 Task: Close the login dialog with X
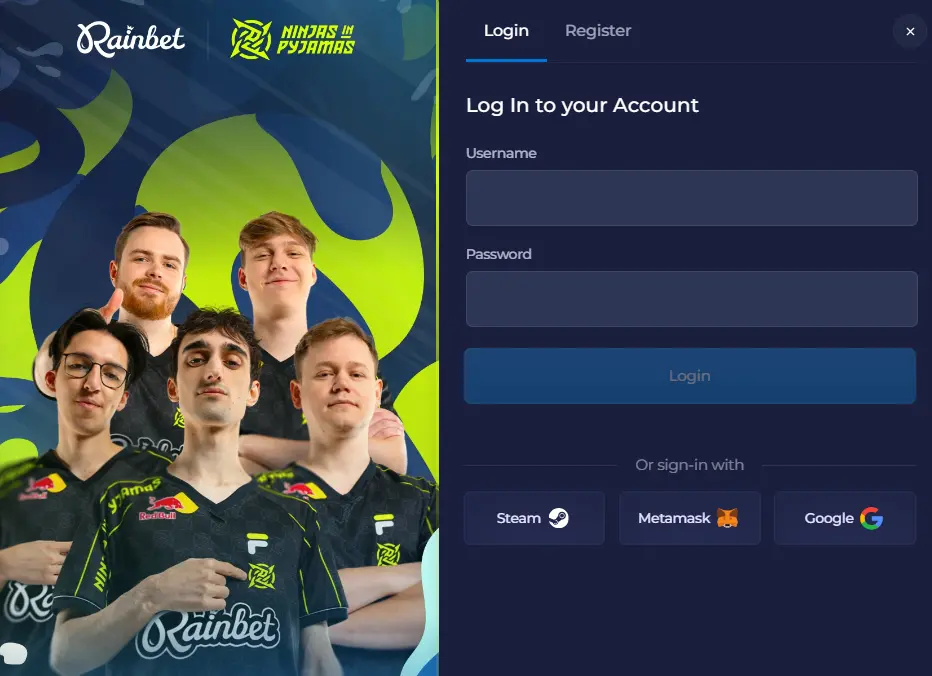910,32
